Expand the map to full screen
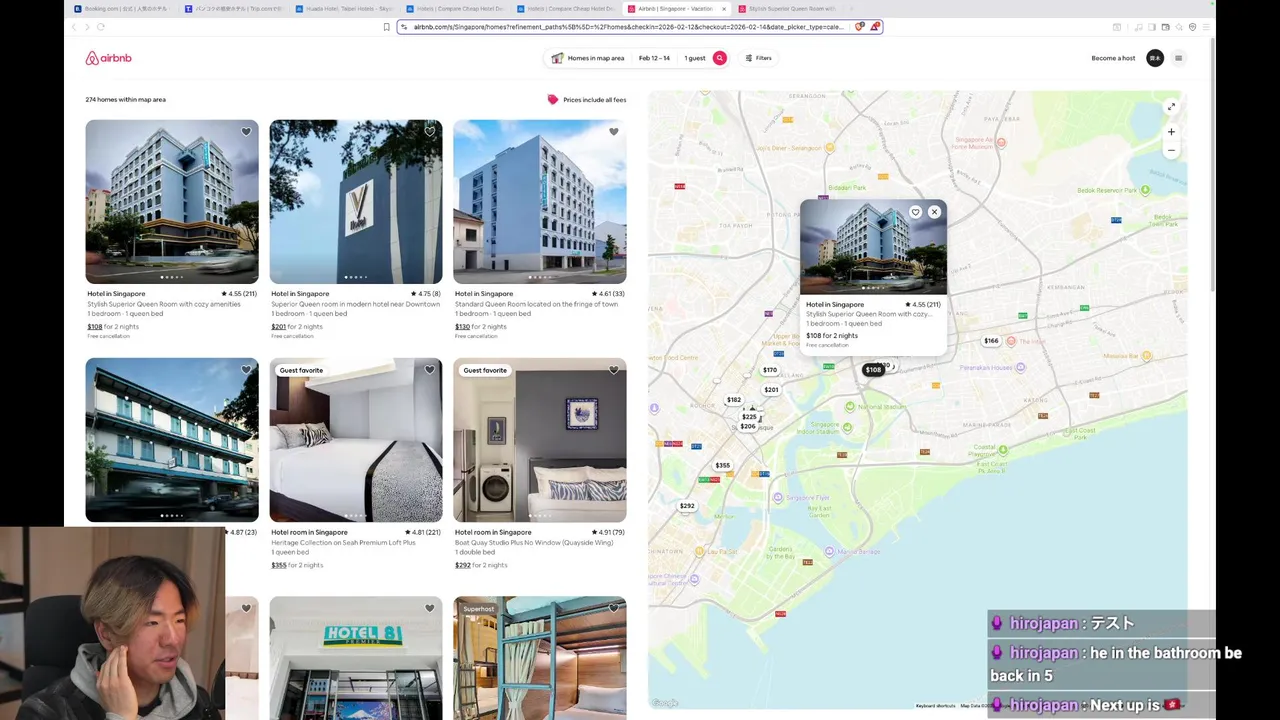 [x=1171, y=107]
